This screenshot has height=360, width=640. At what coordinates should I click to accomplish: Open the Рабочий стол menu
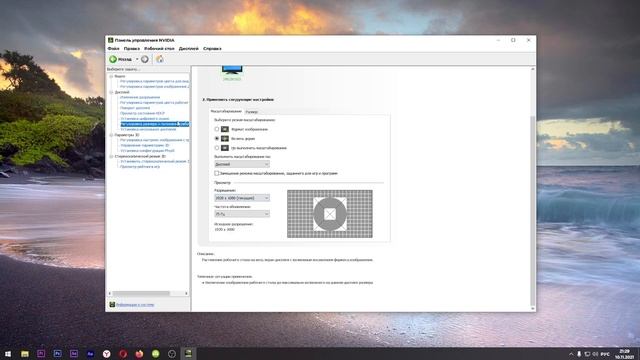(x=159, y=49)
